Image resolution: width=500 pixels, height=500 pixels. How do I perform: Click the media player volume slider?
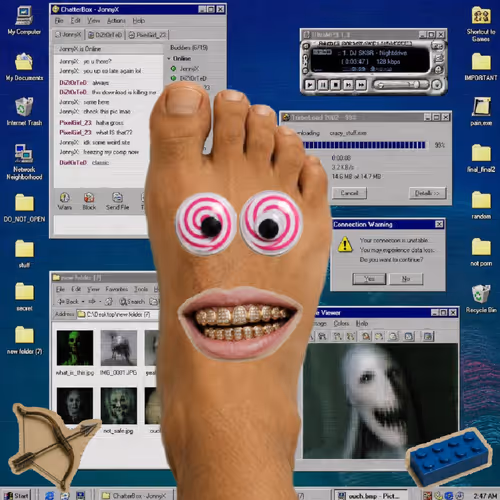pos(401,85)
